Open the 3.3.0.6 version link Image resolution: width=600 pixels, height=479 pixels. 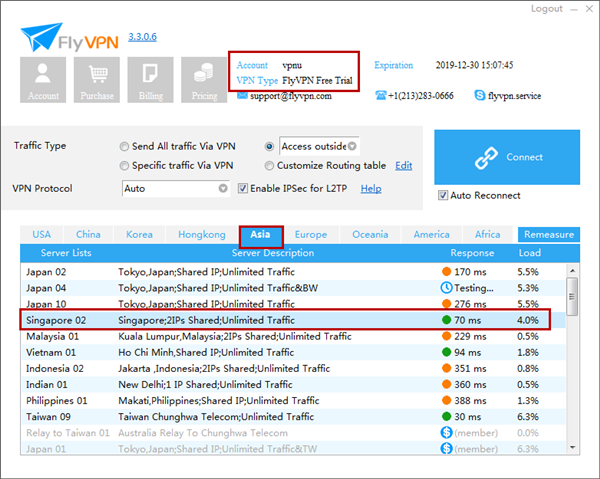(142, 37)
